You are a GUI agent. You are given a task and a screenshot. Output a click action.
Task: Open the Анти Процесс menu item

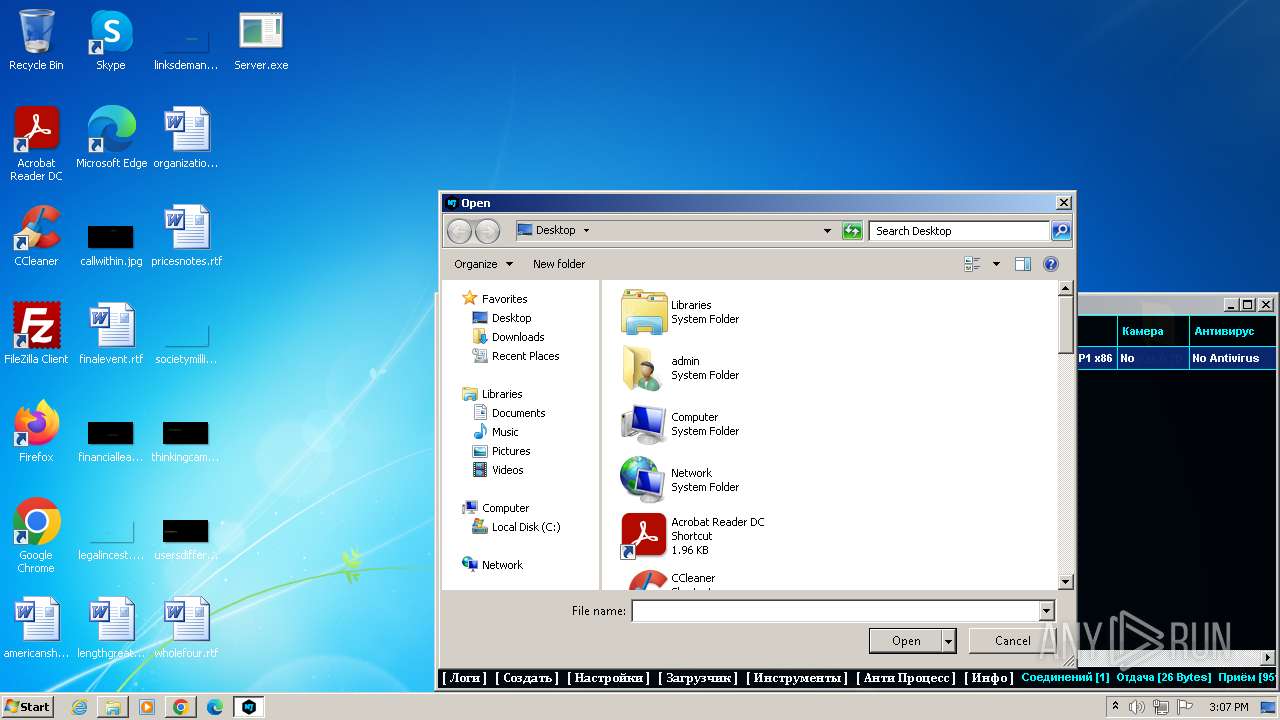[906, 678]
